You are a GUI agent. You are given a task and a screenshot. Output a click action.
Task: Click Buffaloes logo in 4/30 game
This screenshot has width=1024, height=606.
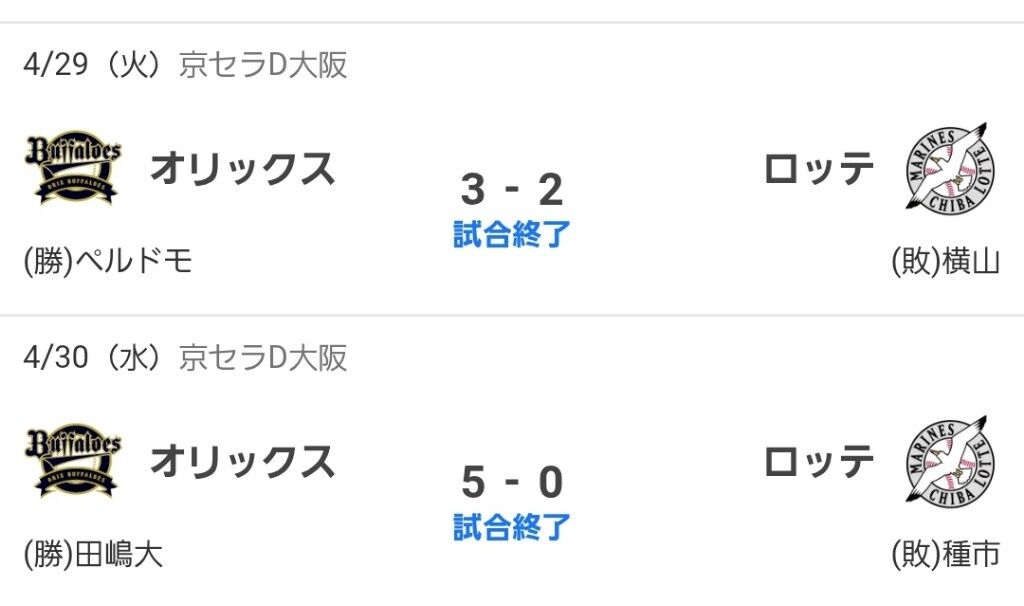pos(73,461)
